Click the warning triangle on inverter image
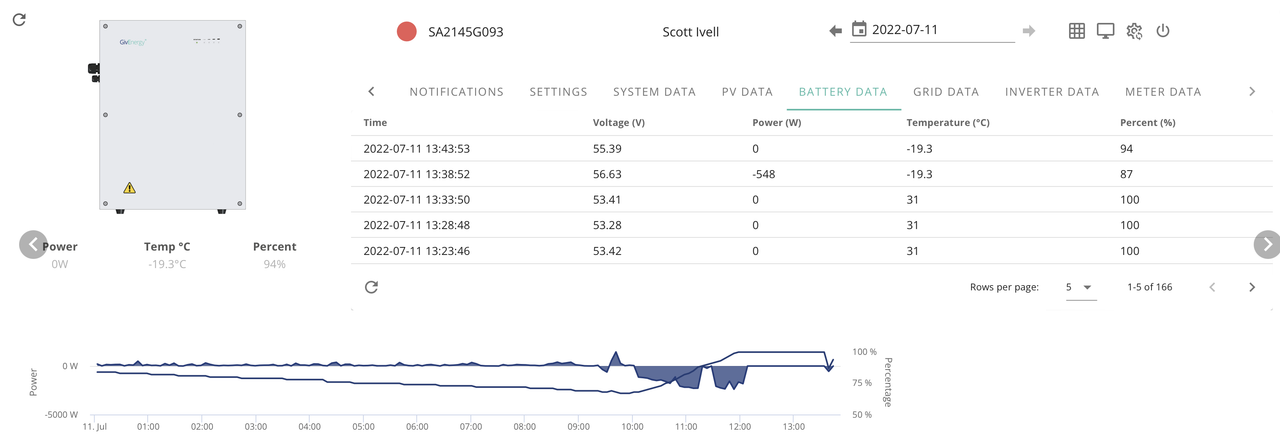Screen dimensions: 1280x443 tap(129, 188)
